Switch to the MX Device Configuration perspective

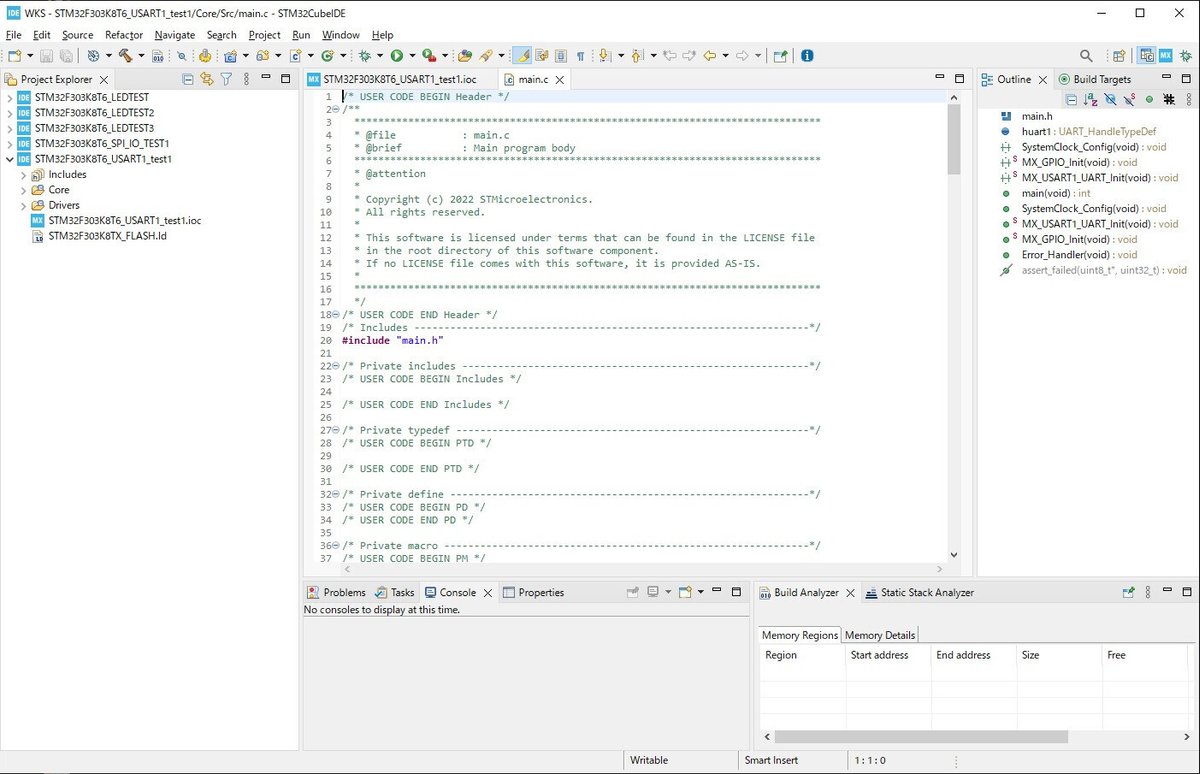pyautogui.click(x=1166, y=56)
